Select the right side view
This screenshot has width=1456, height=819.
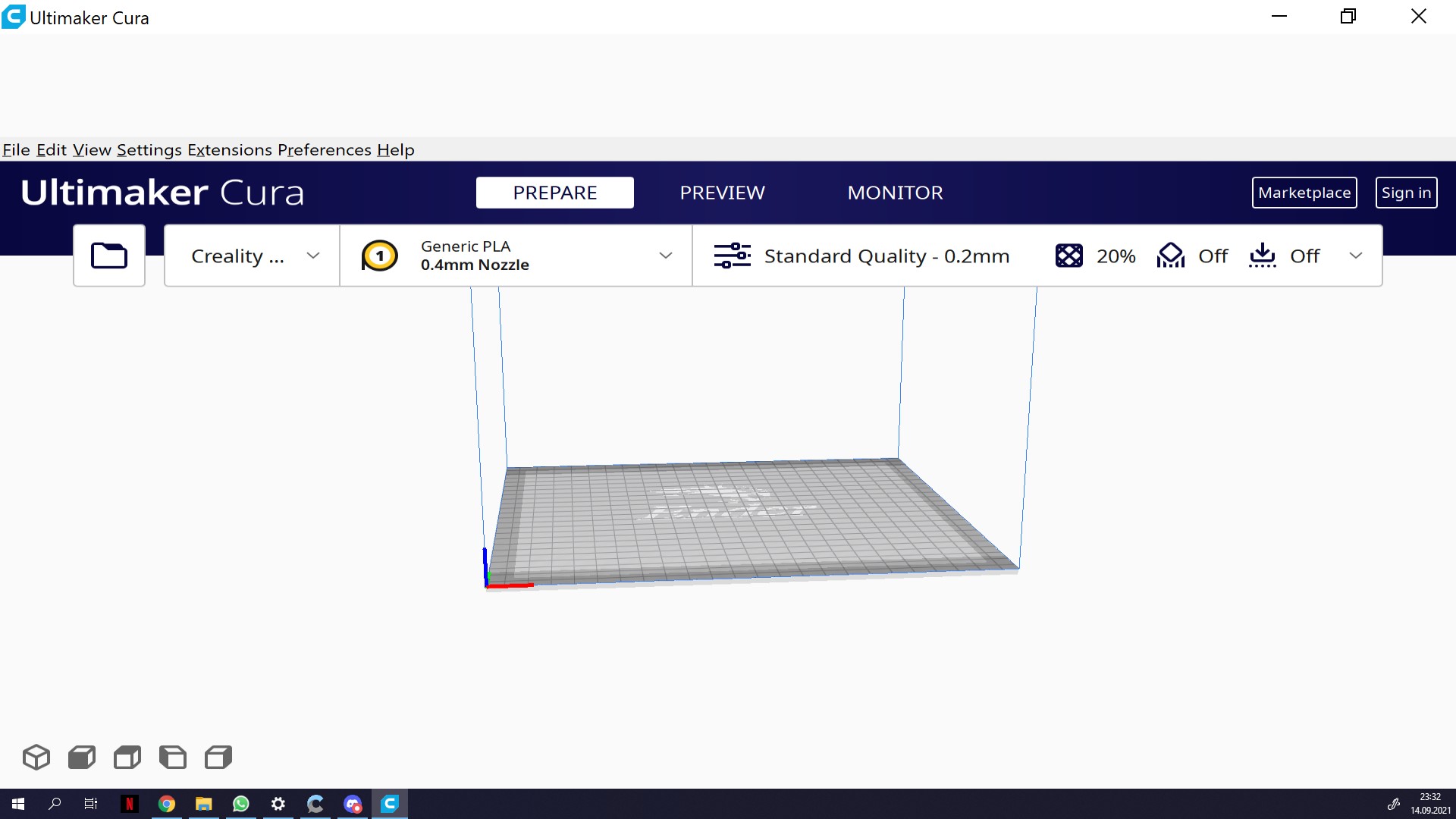218,757
